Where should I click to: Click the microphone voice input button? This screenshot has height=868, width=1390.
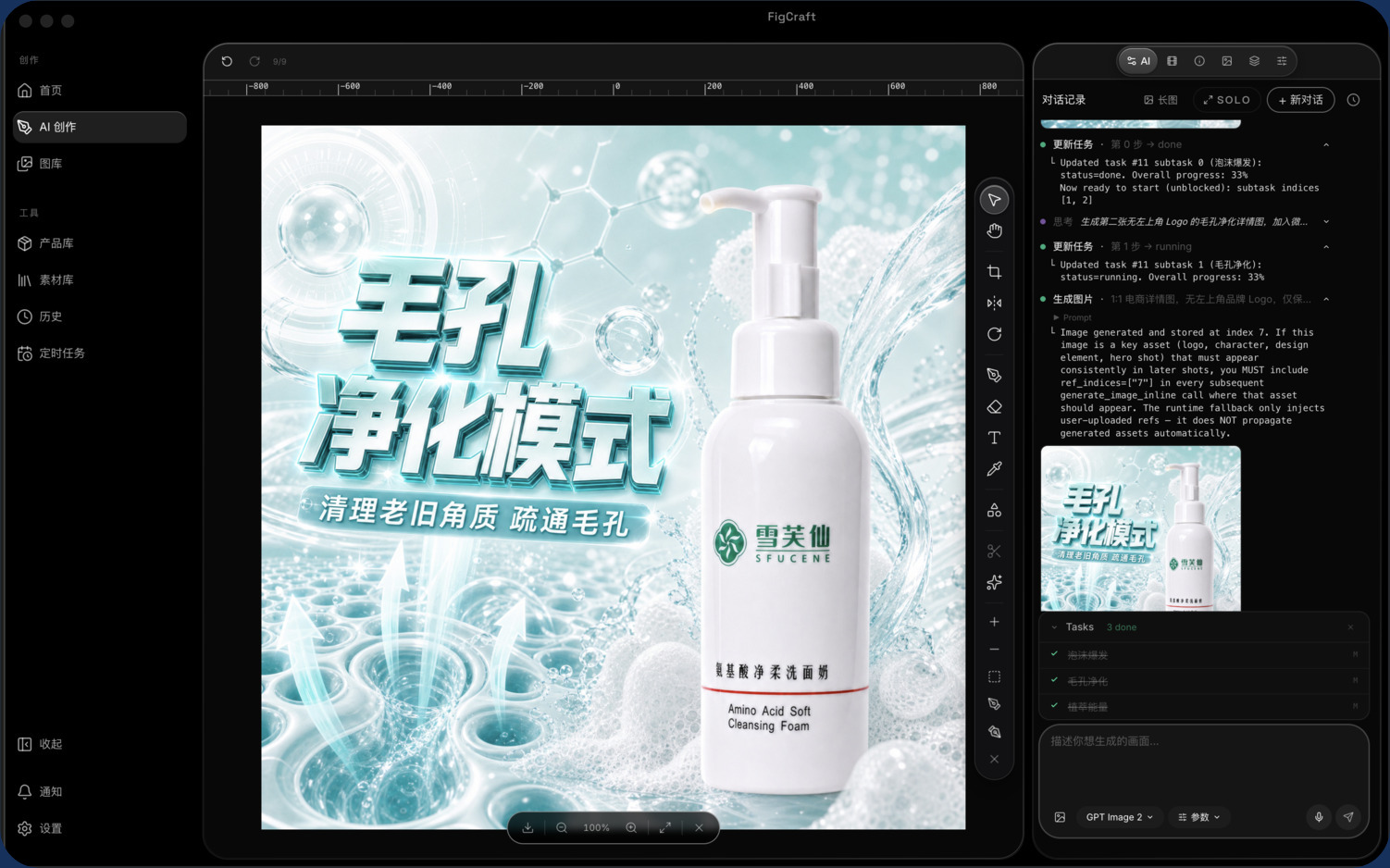(x=1319, y=817)
